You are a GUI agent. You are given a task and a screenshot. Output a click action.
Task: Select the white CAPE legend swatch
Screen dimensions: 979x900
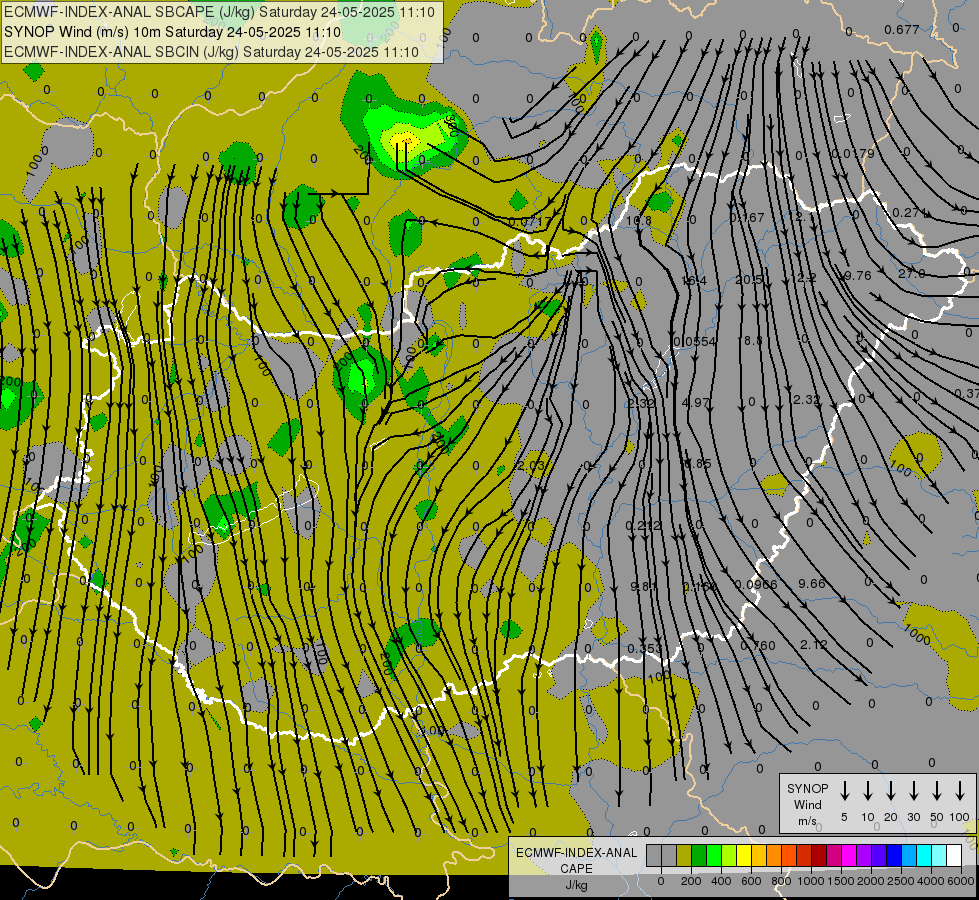click(953, 855)
